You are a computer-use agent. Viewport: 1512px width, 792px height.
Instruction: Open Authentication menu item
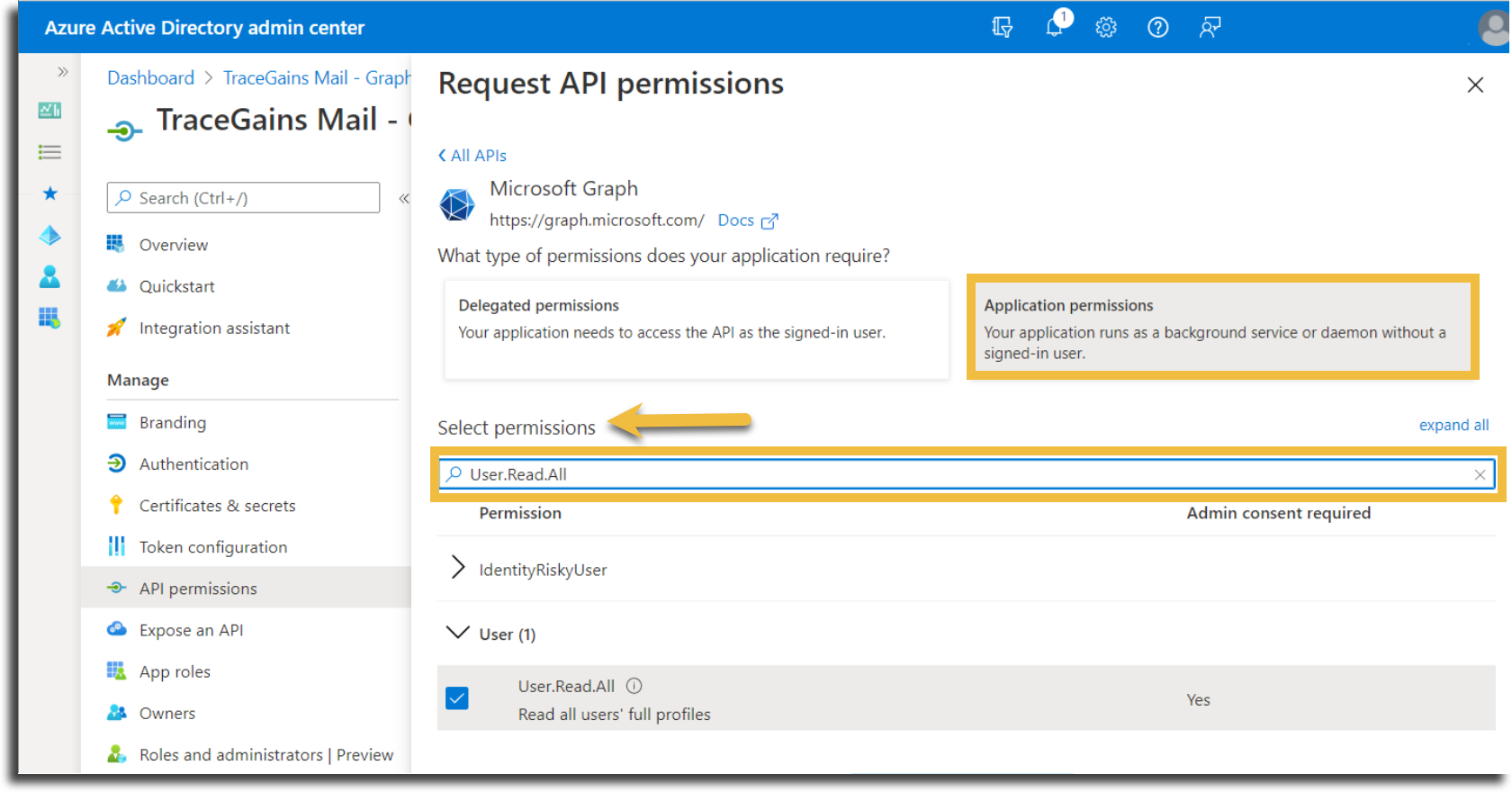(x=193, y=464)
